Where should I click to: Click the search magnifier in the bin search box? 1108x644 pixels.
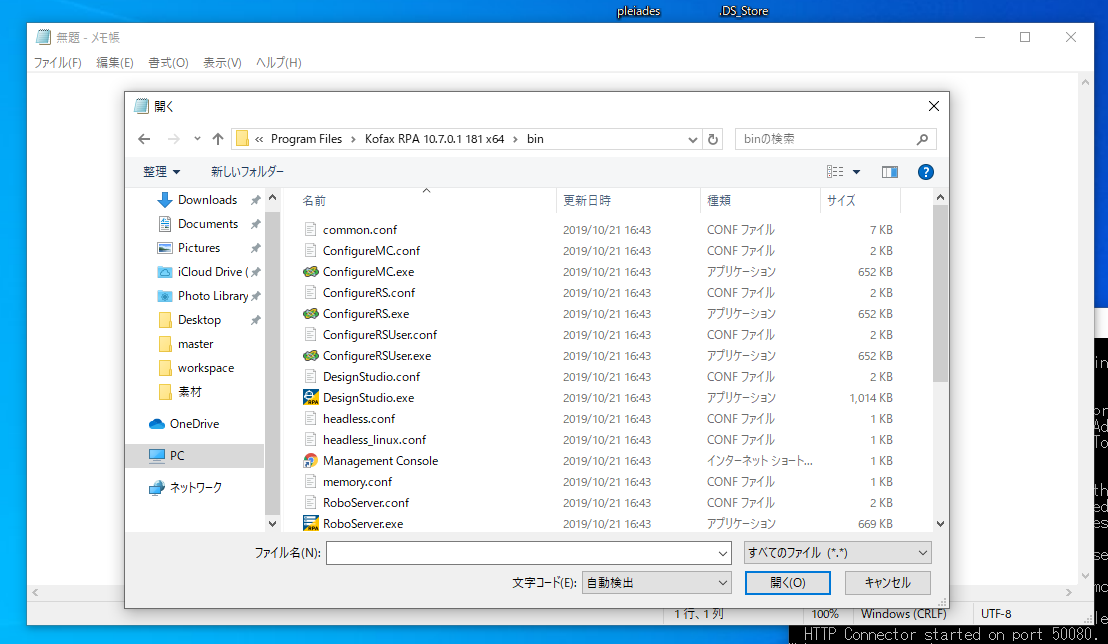point(922,139)
